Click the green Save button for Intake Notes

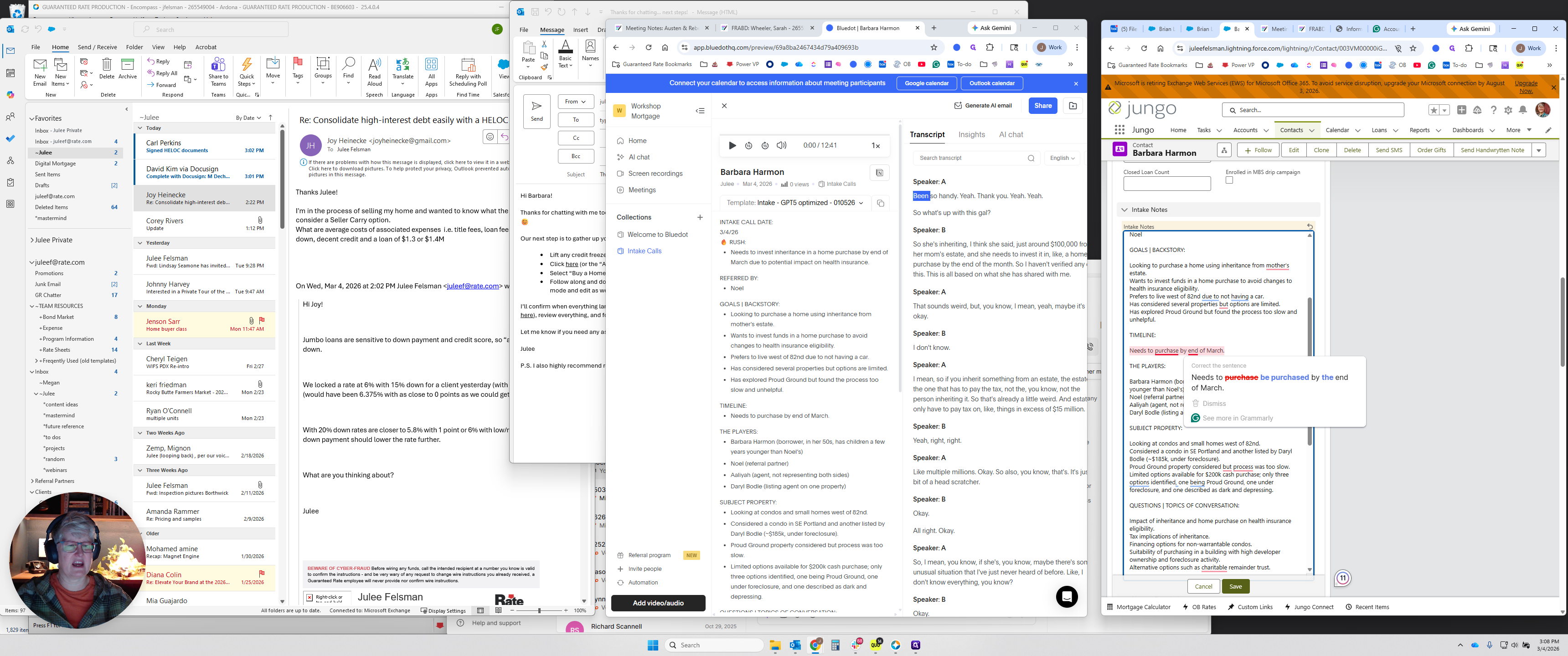click(x=1235, y=587)
